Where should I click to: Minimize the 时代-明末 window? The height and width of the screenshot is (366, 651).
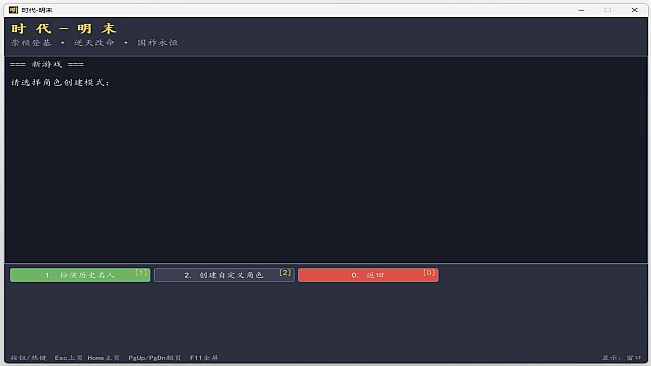581,10
